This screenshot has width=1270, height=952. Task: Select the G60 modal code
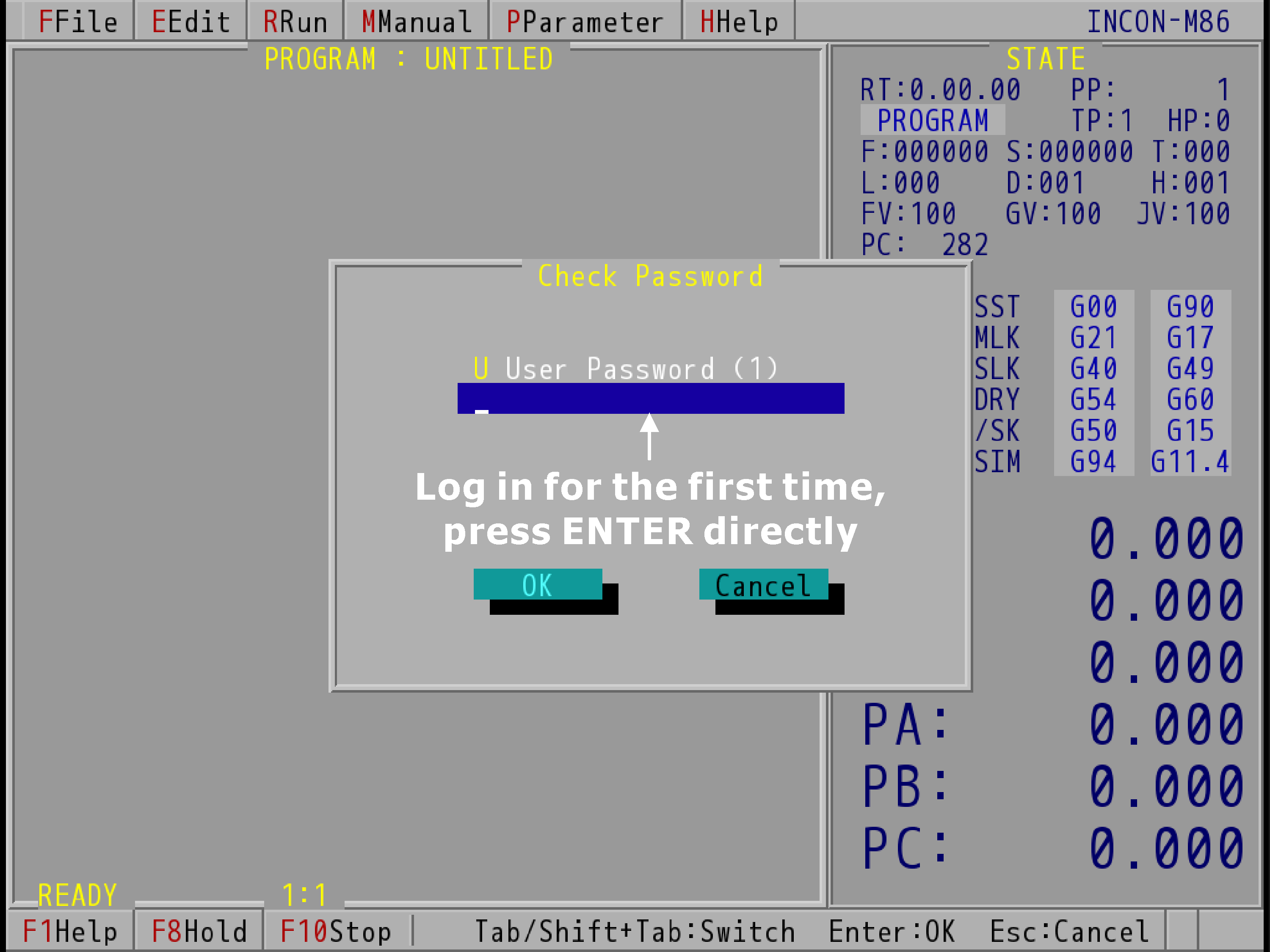(1190, 399)
